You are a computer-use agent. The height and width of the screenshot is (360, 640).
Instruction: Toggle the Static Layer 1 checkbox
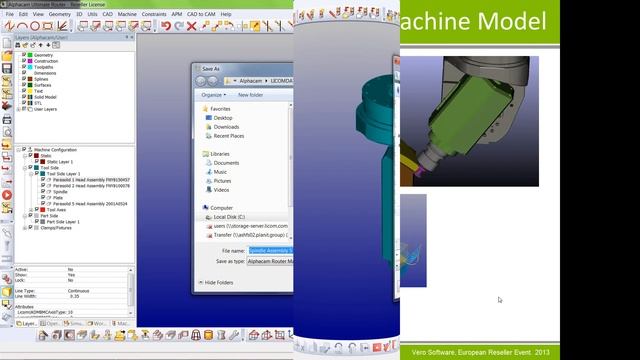point(36,162)
